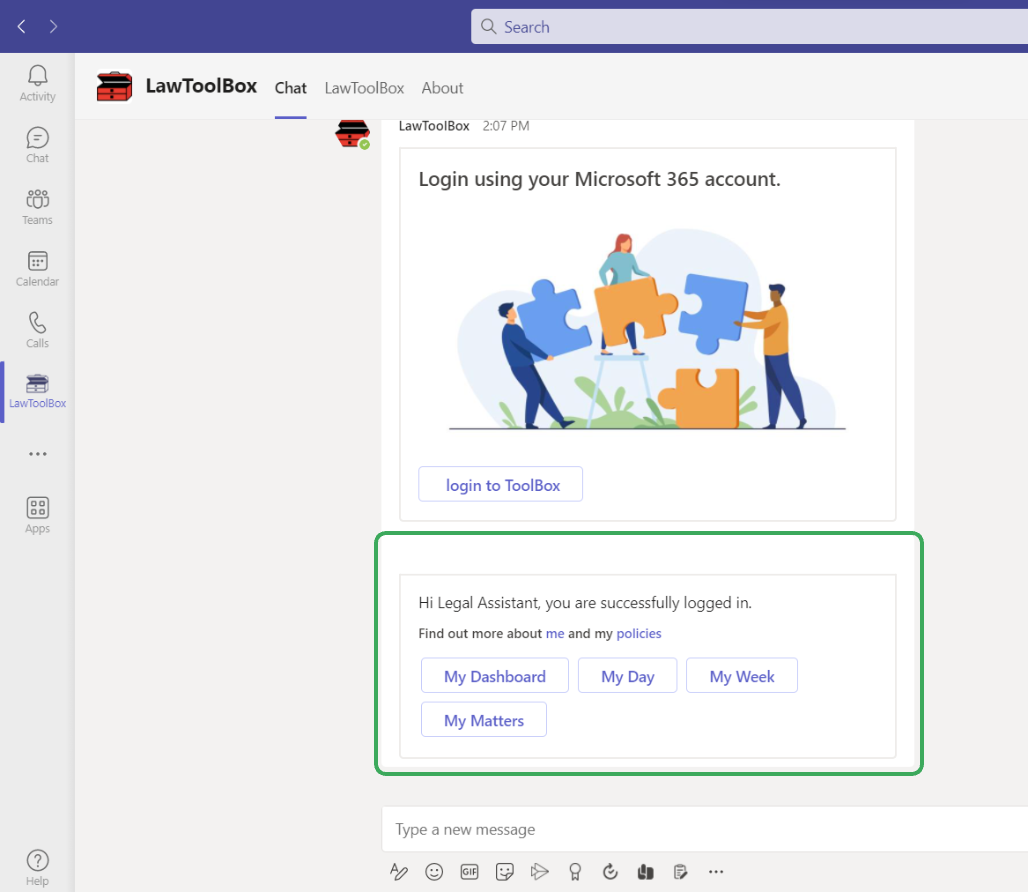The width and height of the screenshot is (1028, 892).
Task: Click 'Login using your Microsoft 365 account.' heading
Action: (x=600, y=179)
